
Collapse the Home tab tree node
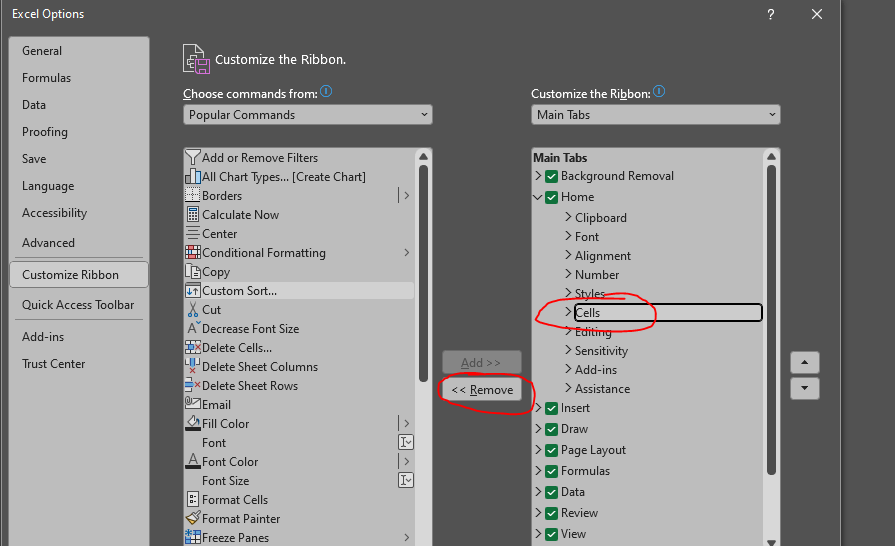click(538, 197)
